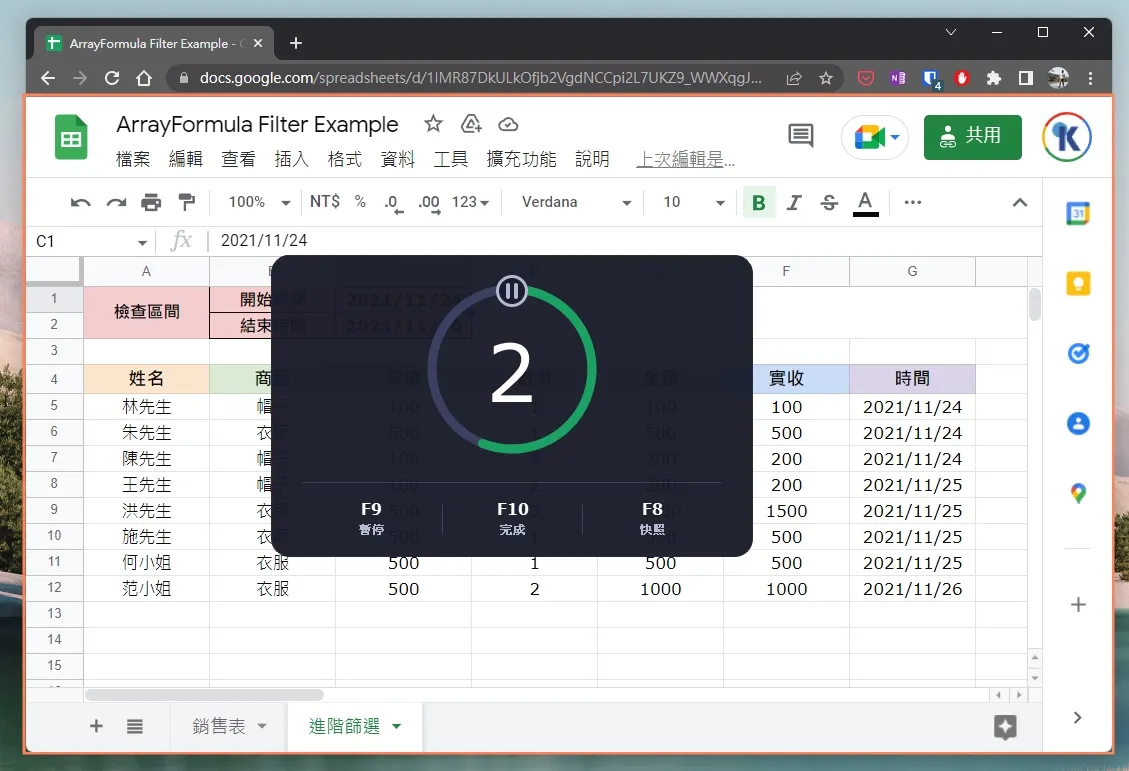Open the K account avatar

1067,137
